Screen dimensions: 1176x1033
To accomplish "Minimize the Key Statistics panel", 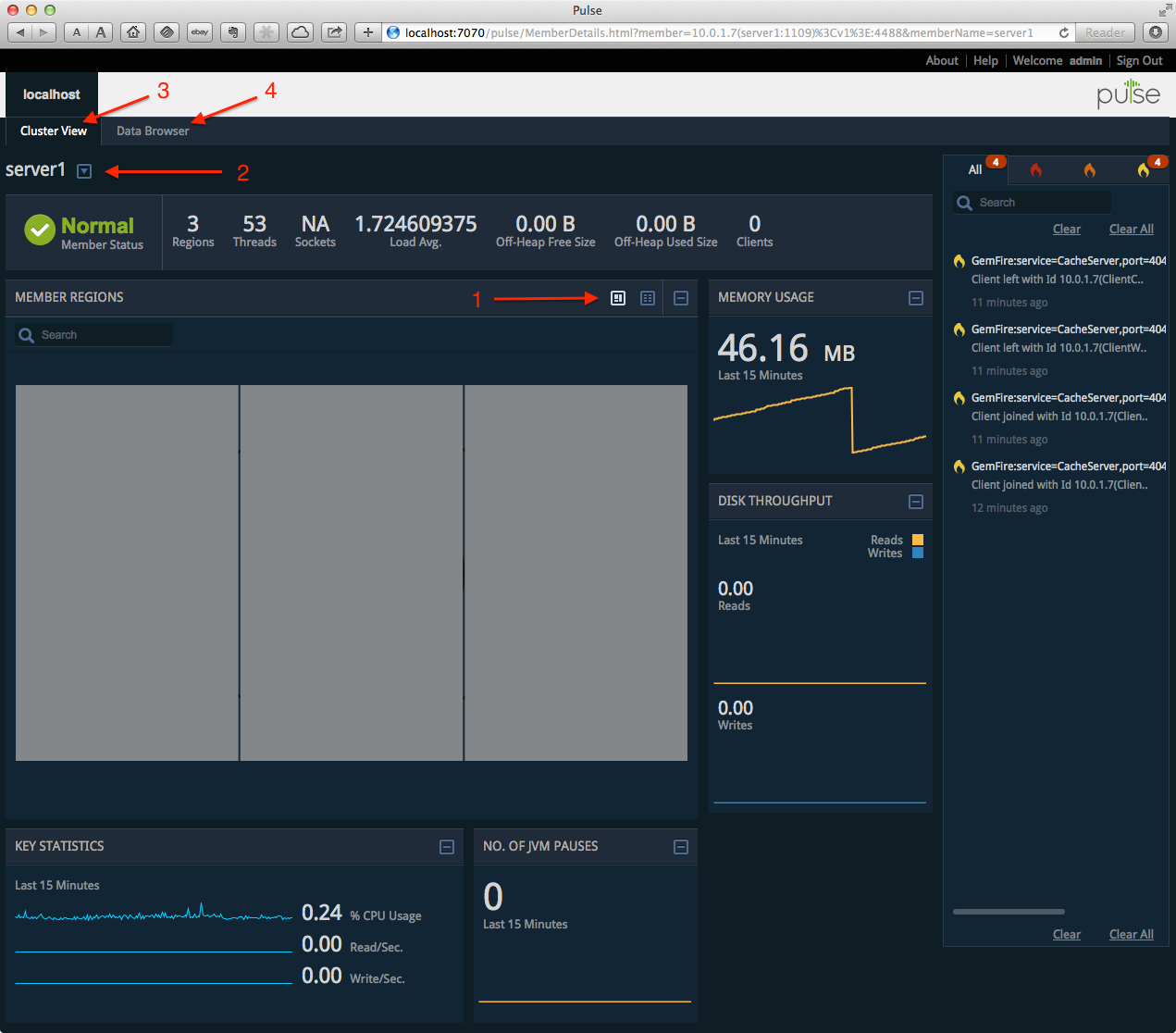I will [447, 847].
